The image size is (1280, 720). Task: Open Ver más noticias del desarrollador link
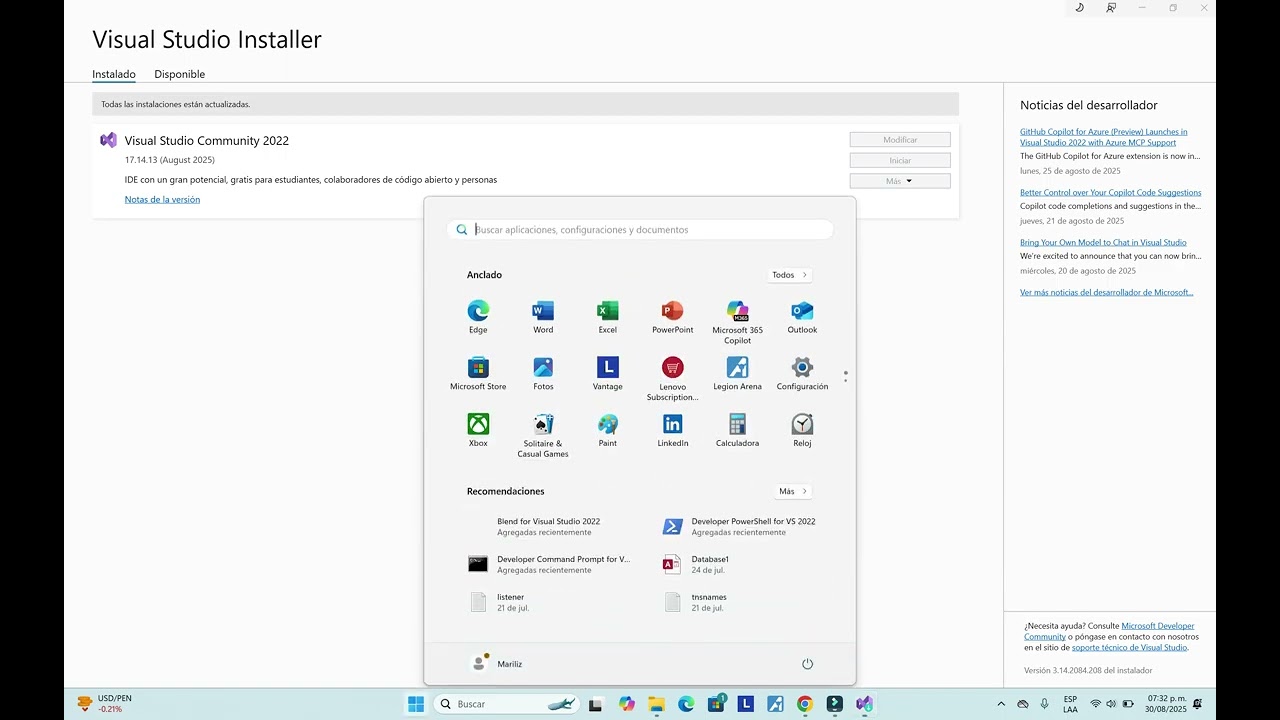[1107, 292]
